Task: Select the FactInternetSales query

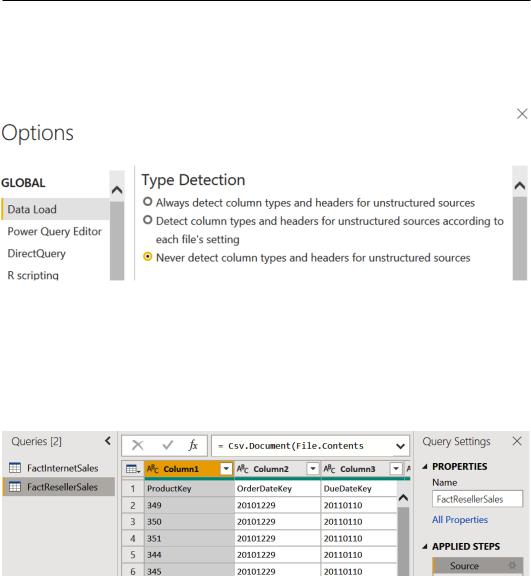Action: tap(59, 468)
